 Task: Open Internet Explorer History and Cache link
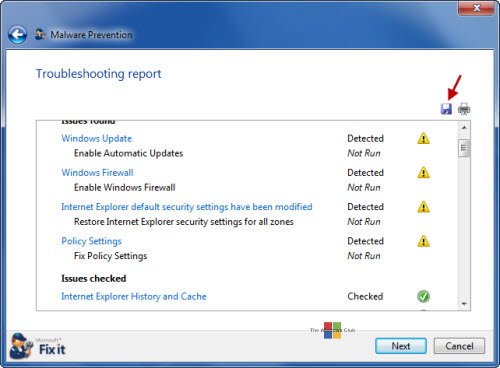pos(134,296)
